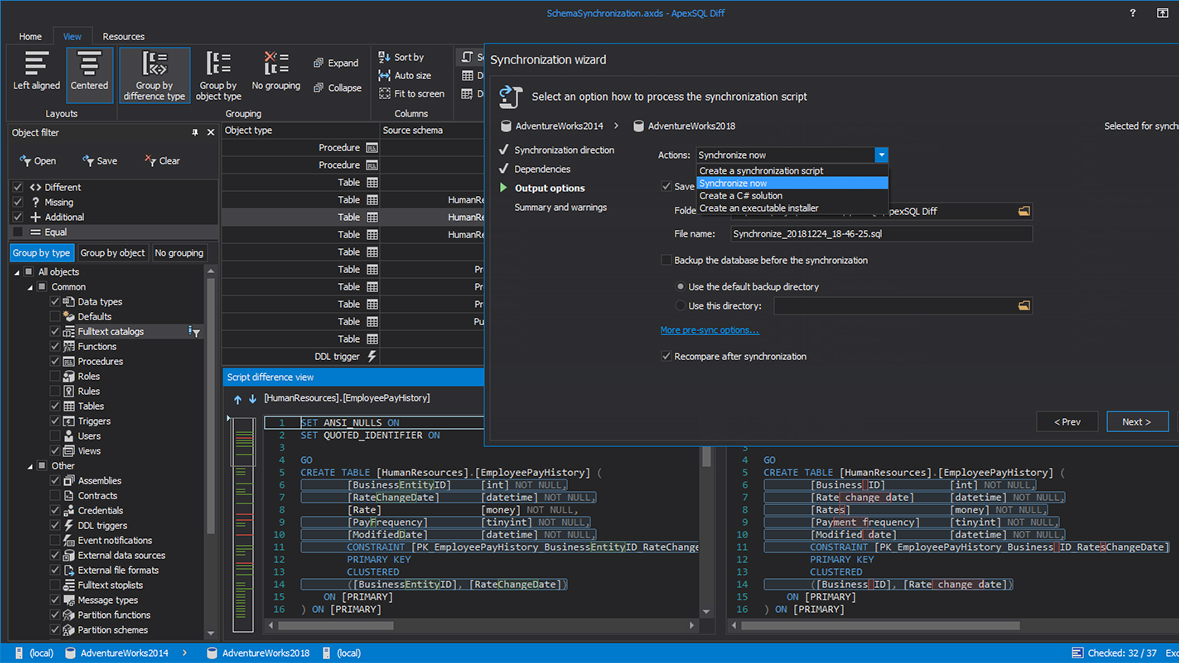Enable the Equal objects filter
The width and height of the screenshot is (1179, 663).
click(17, 233)
